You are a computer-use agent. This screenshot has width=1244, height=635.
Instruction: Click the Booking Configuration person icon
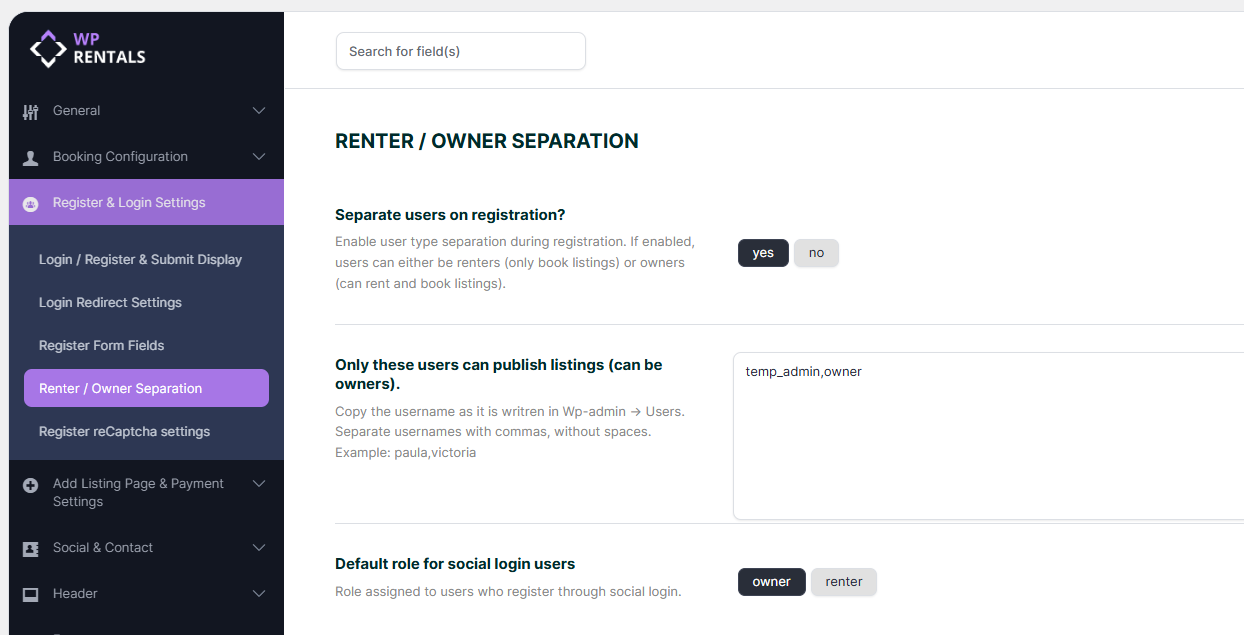pyautogui.click(x=30, y=157)
